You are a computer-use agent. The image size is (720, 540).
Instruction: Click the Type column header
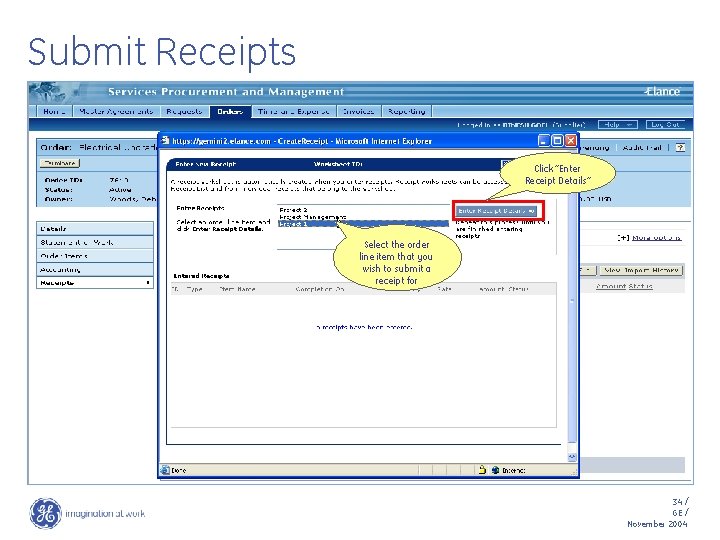tap(195, 289)
